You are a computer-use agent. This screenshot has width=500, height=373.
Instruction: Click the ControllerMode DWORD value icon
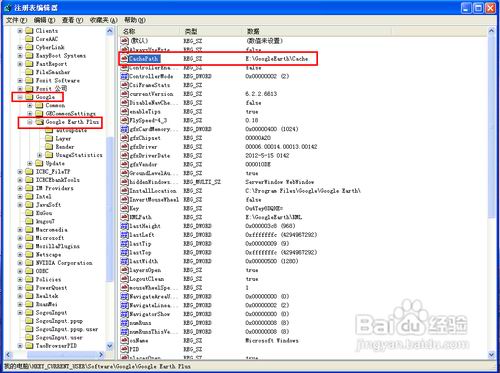click(x=125, y=76)
